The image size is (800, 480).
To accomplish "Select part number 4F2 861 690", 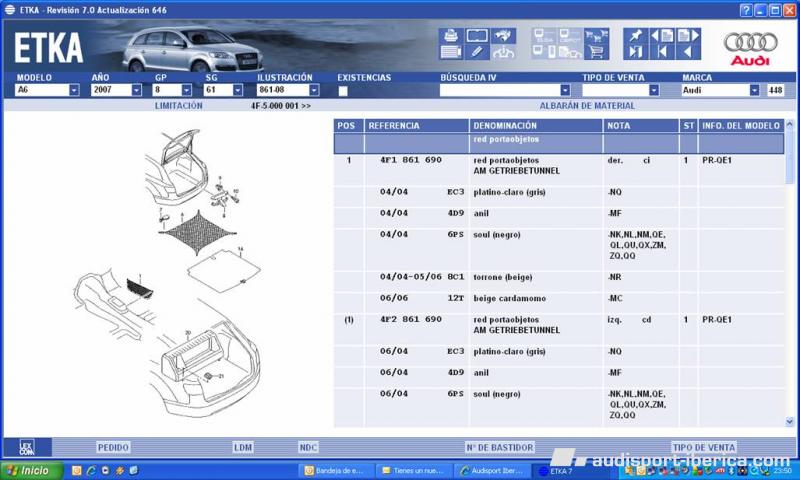I will tap(411, 319).
